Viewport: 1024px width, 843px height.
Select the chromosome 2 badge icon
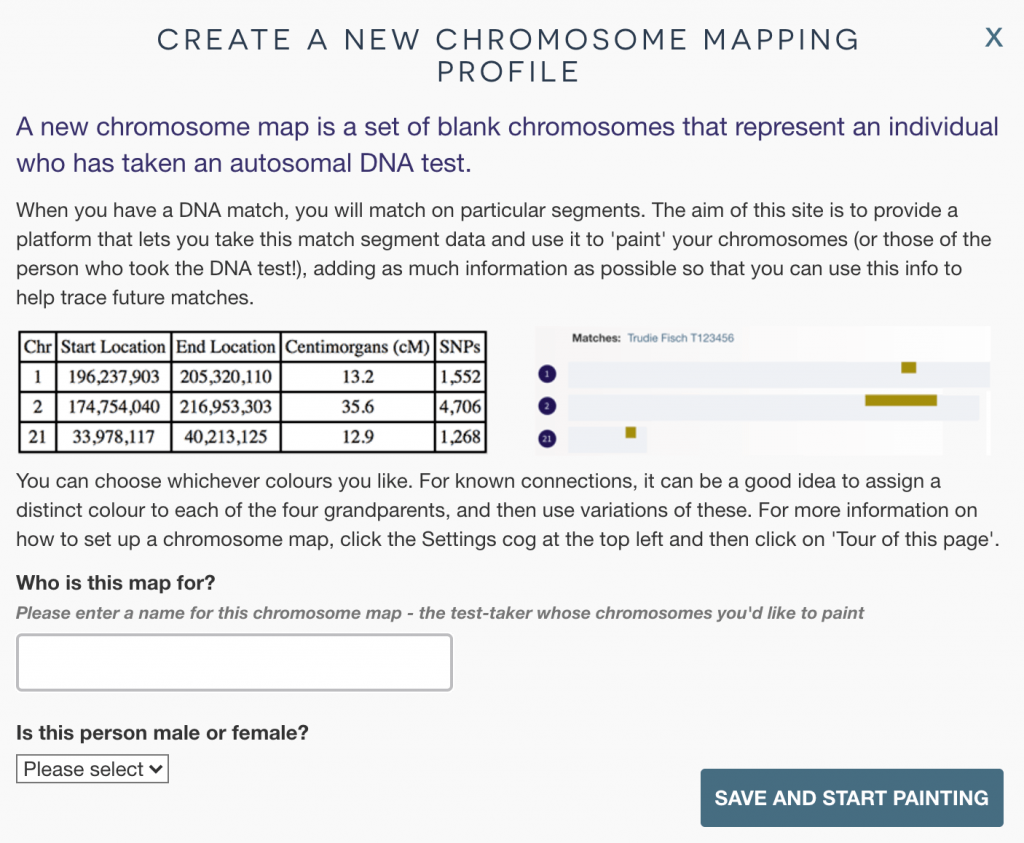coord(547,406)
